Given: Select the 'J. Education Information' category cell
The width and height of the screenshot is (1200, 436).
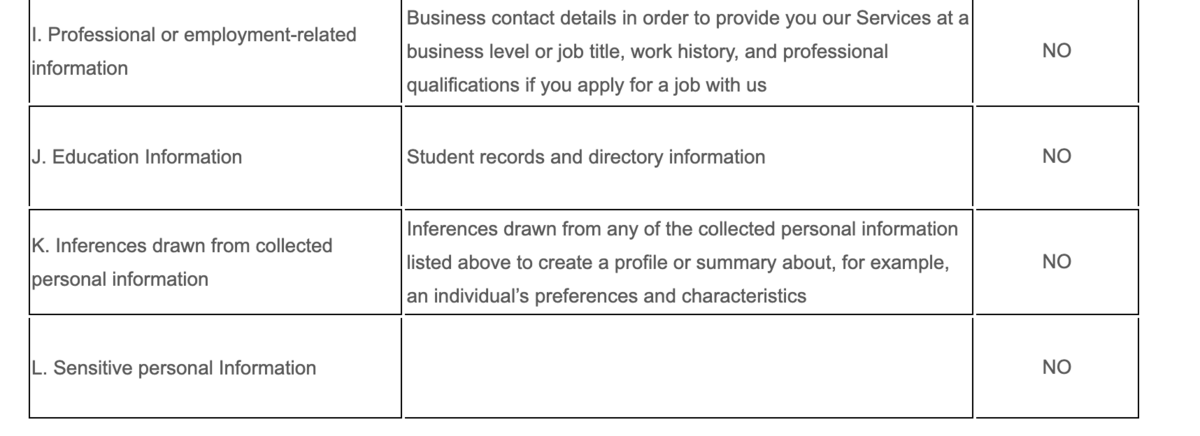Looking at the screenshot, I should click(x=215, y=157).
